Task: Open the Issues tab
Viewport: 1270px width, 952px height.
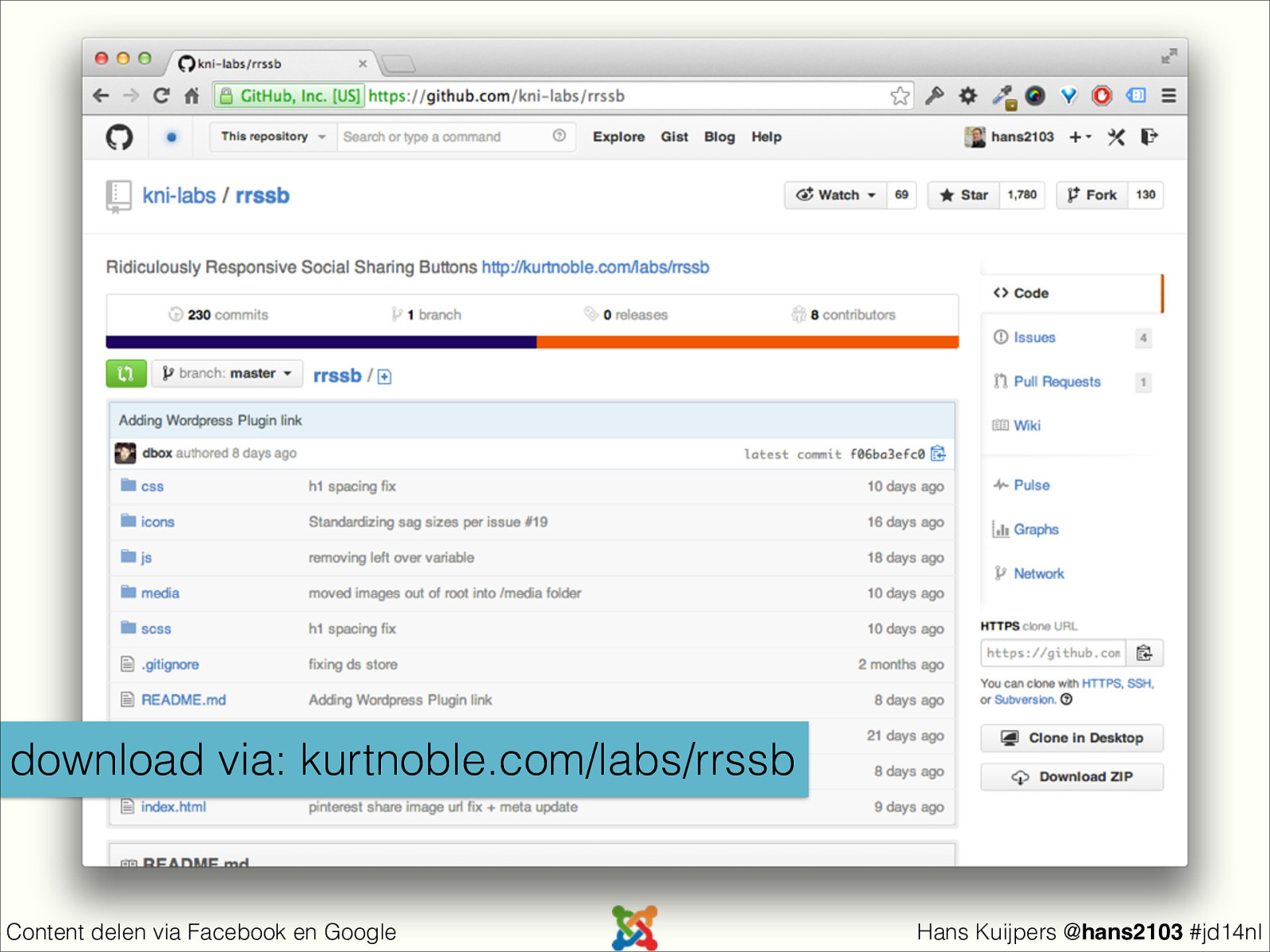Action: pos(1034,338)
